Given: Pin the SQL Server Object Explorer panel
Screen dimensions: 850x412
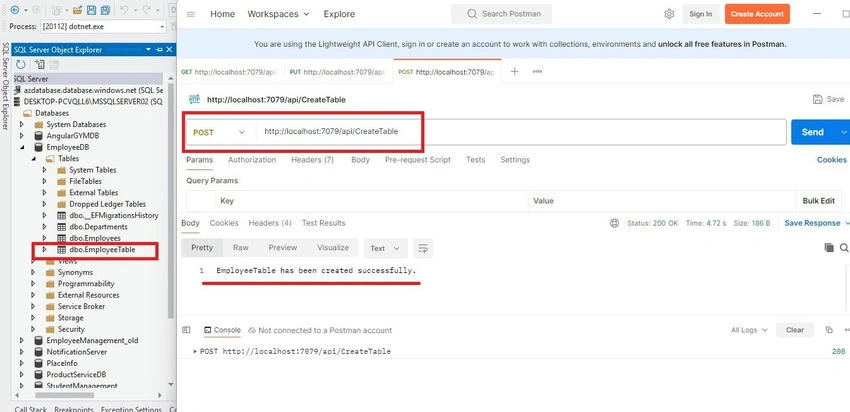Looking at the screenshot, I should pyautogui.click(x=159, y=50).
